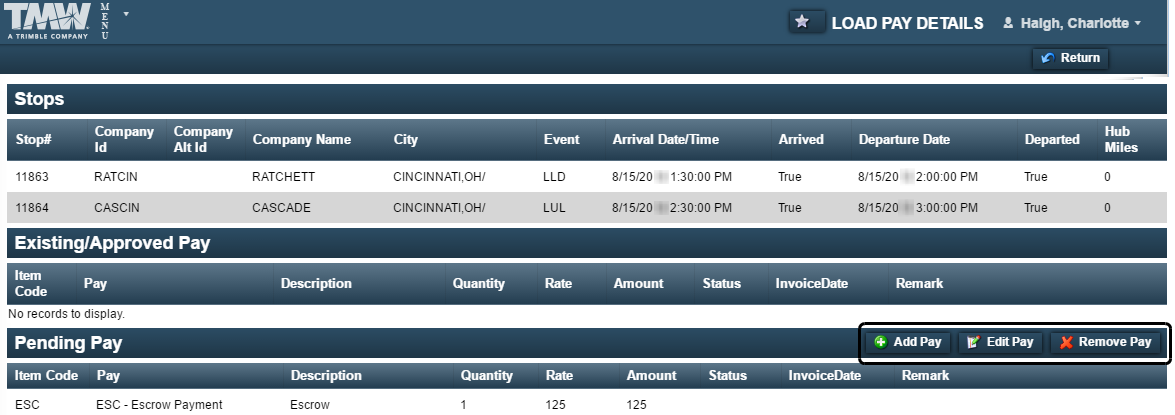
Task: Sort stops by Arrival Date/Time header
Action: pos(665,139)
